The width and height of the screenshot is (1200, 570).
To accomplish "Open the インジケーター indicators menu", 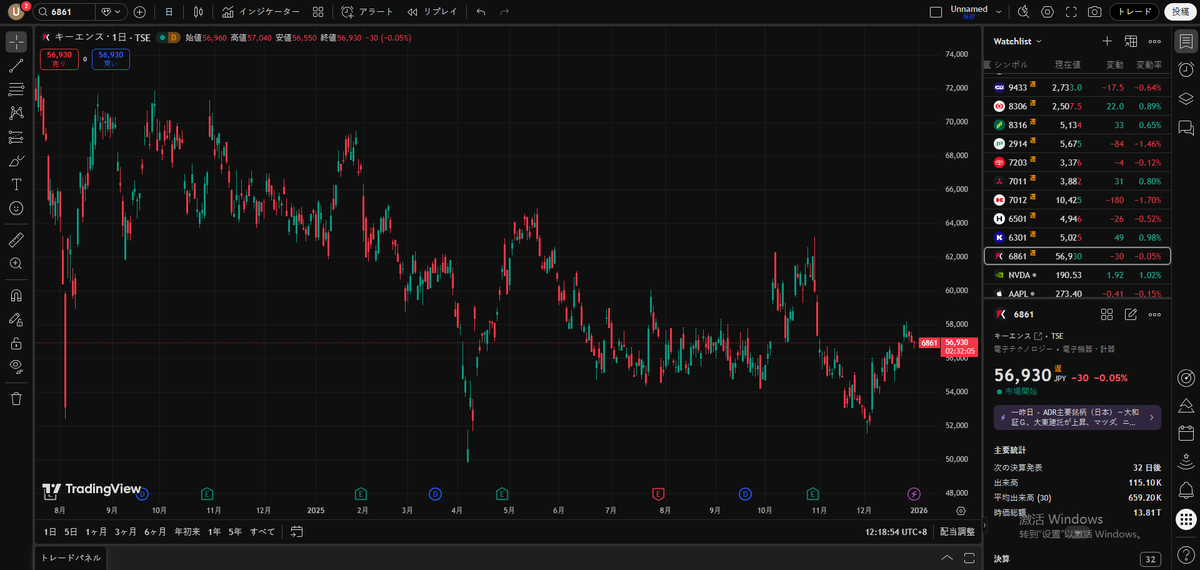I will [x=261, y=12].
